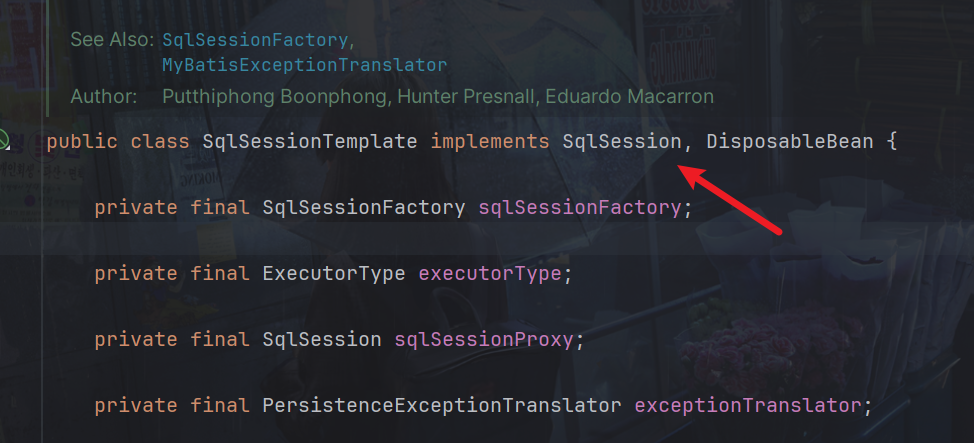Click the PersistenceExceptionTranslator type name
Image resolution: width=974 pixels, height=443 pixels.
click(442, 405)
